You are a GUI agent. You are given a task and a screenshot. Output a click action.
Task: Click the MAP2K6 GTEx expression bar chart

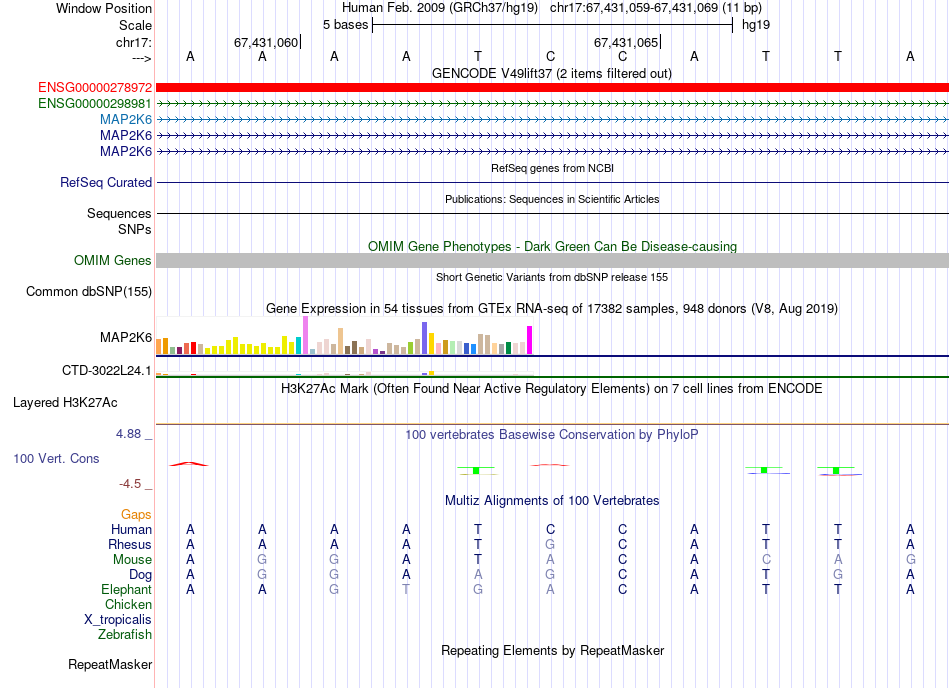point(344,336)
